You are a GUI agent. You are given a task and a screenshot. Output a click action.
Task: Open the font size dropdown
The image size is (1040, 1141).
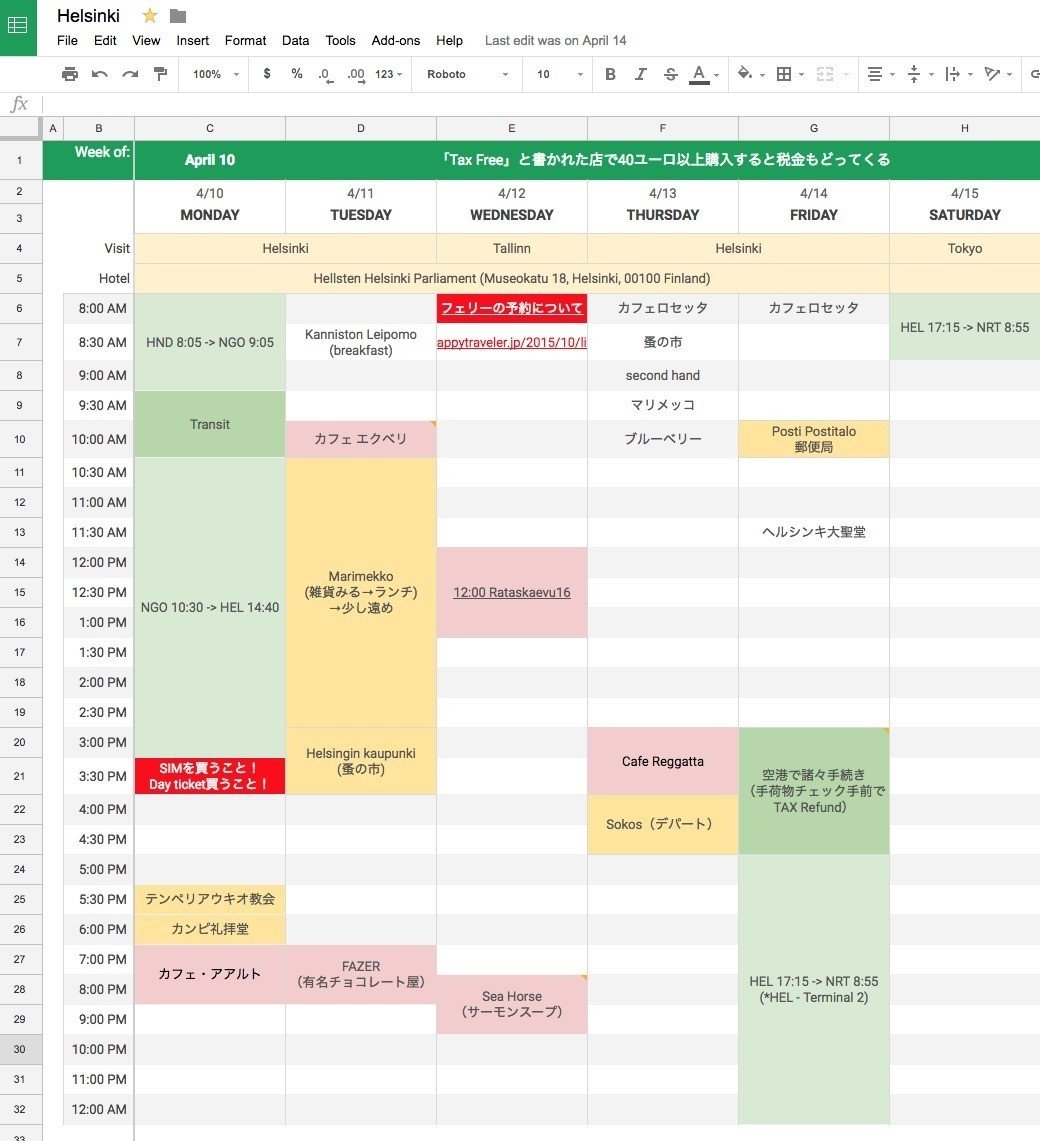(557, 74)
